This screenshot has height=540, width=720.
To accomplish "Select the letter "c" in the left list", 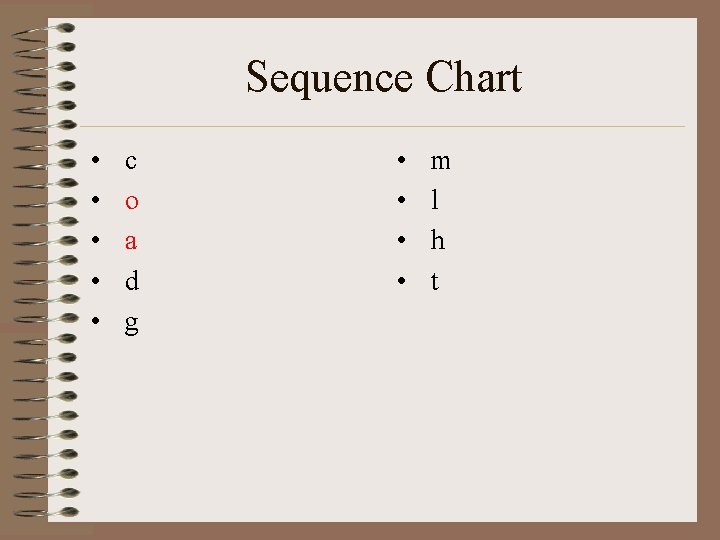I will point(131,161).
